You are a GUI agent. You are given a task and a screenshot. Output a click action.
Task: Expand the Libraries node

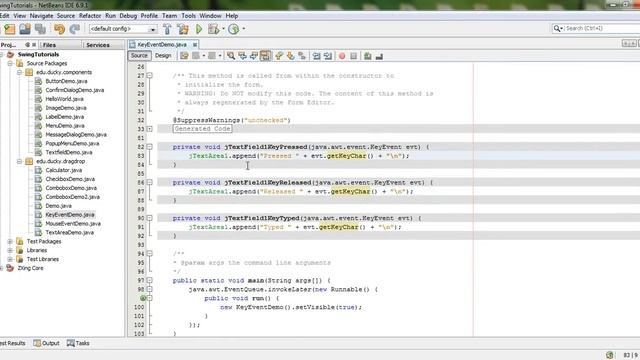(10, 250)
